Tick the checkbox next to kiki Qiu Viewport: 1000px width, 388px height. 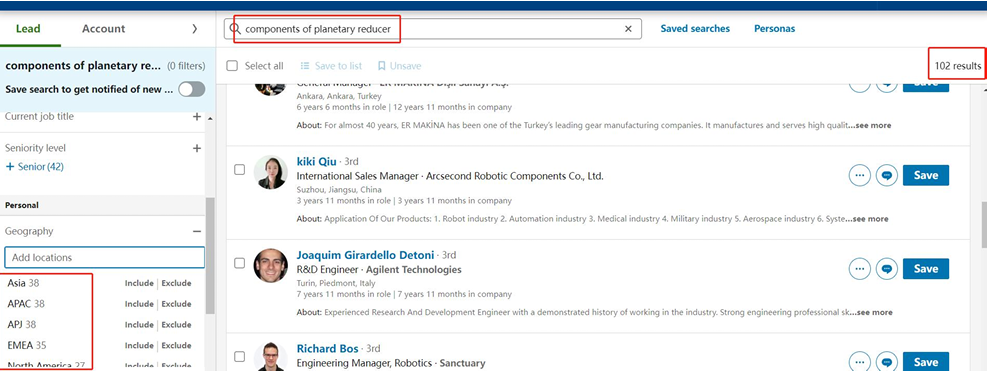point(239,170)
